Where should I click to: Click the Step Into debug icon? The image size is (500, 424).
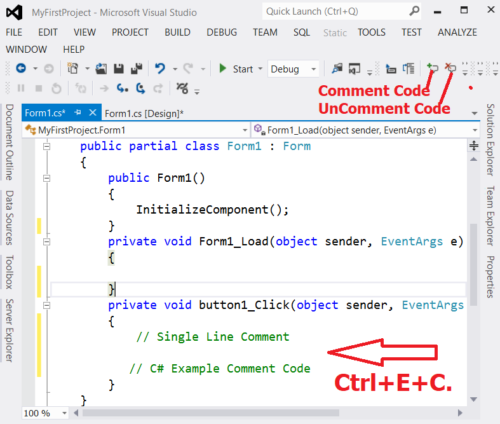point(122,88)
